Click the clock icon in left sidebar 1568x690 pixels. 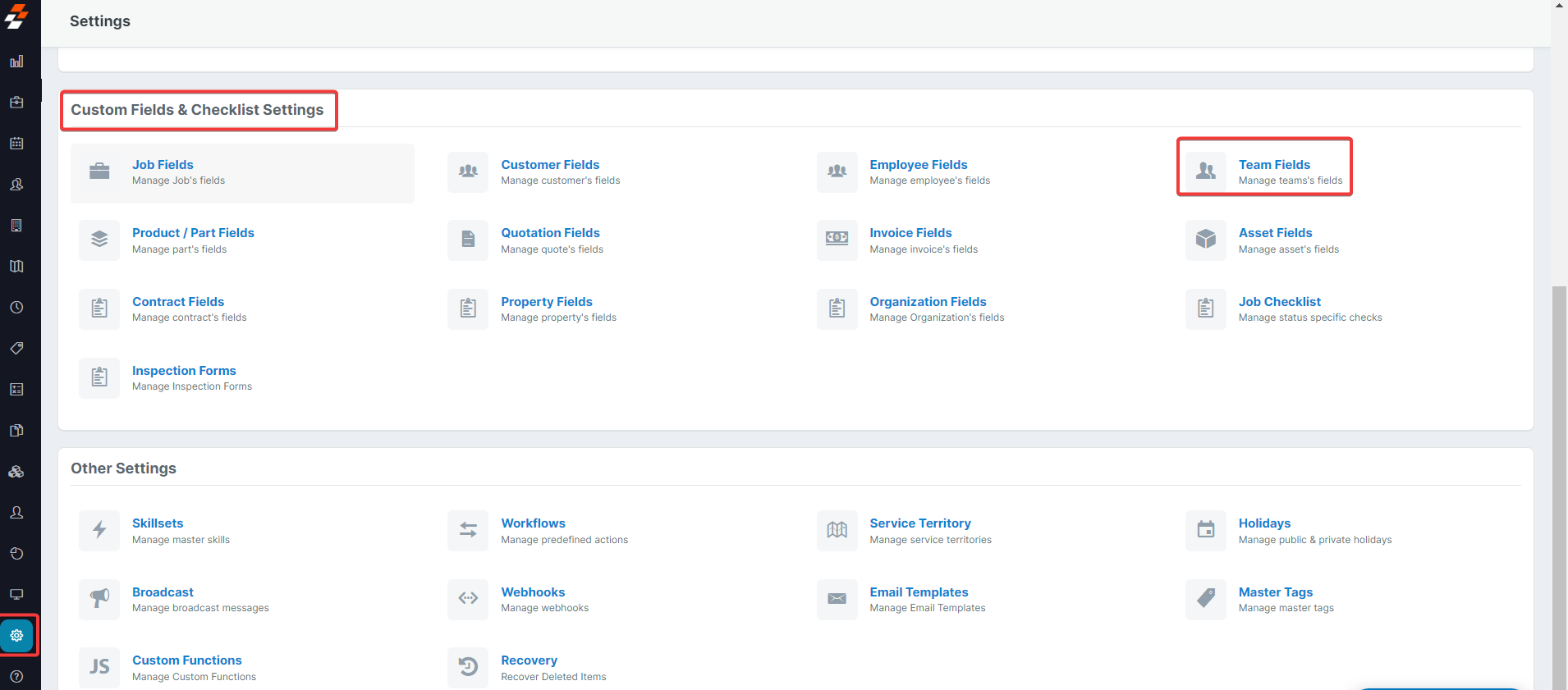[16, 308]
